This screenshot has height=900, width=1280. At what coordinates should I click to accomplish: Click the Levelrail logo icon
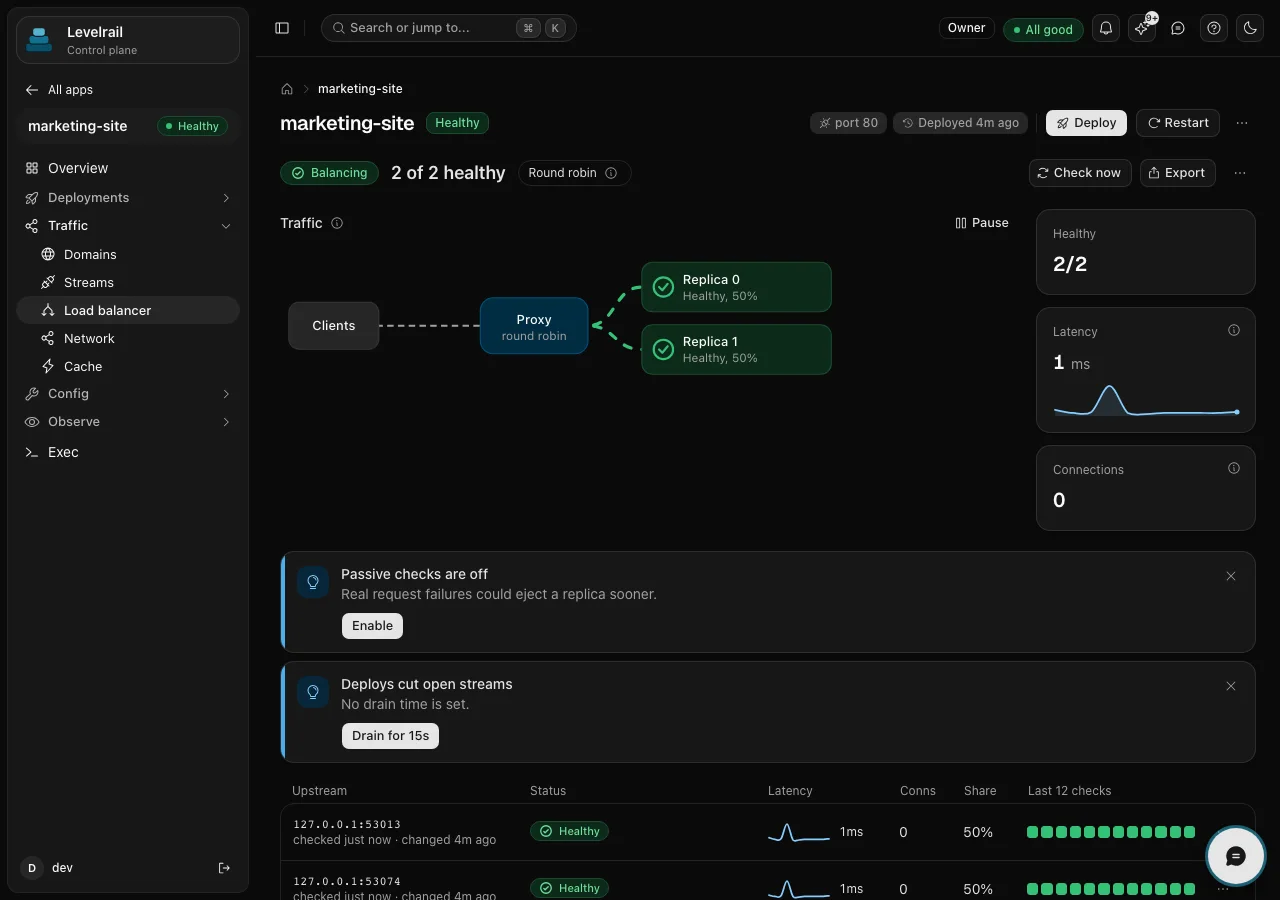click(x=39, y=40)
